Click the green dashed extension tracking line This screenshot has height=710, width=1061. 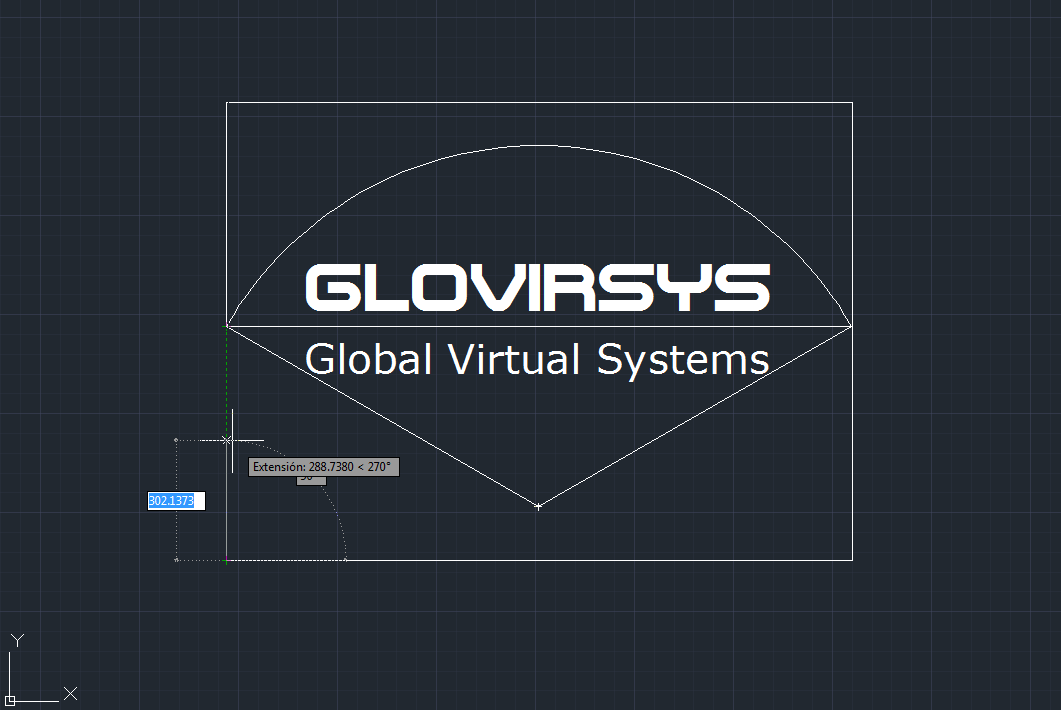(x=227, y=380)
